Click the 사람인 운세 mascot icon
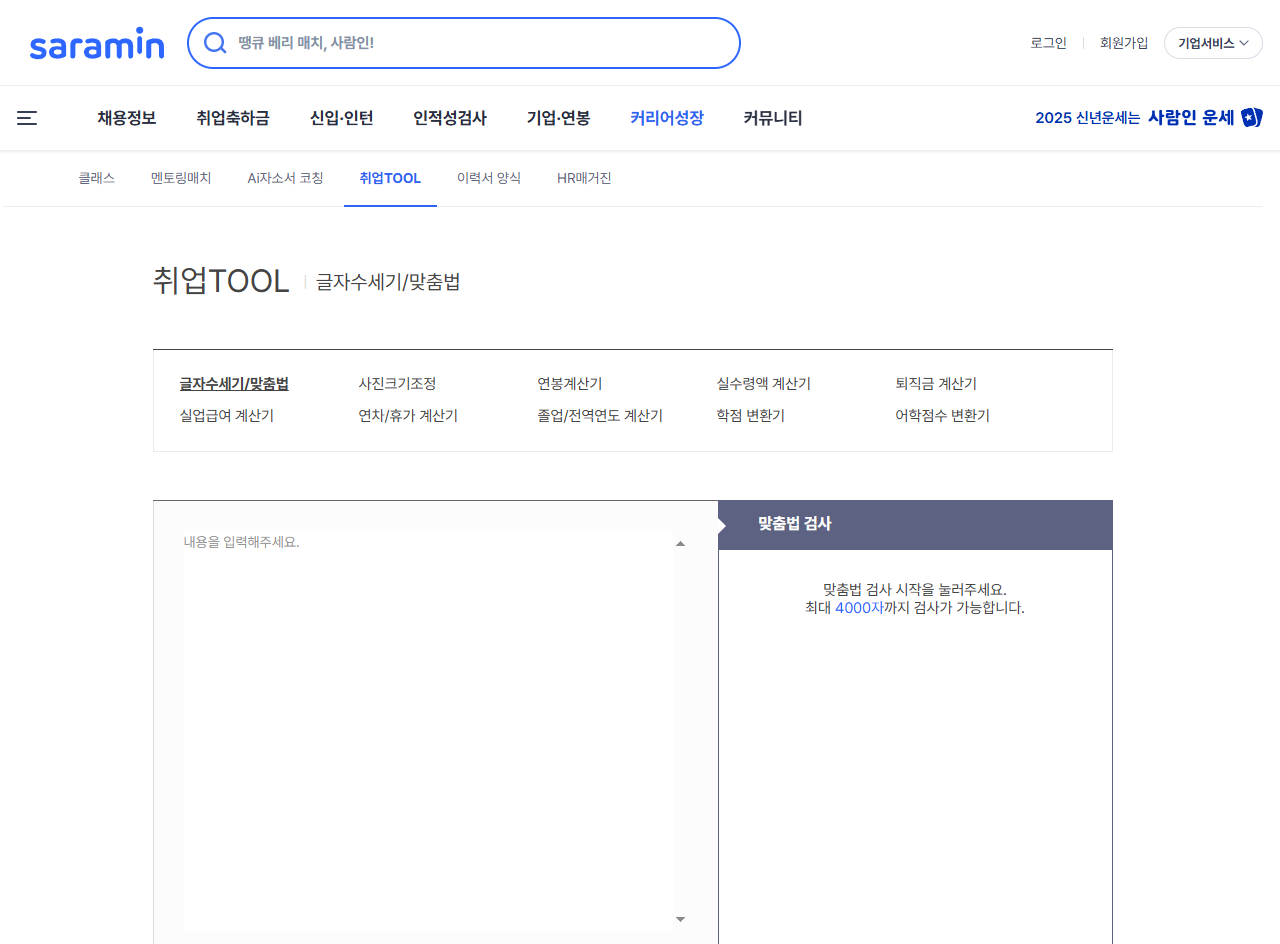Image resolution: width=1280 pixels, height=944 pixels. coord(1253,117)
